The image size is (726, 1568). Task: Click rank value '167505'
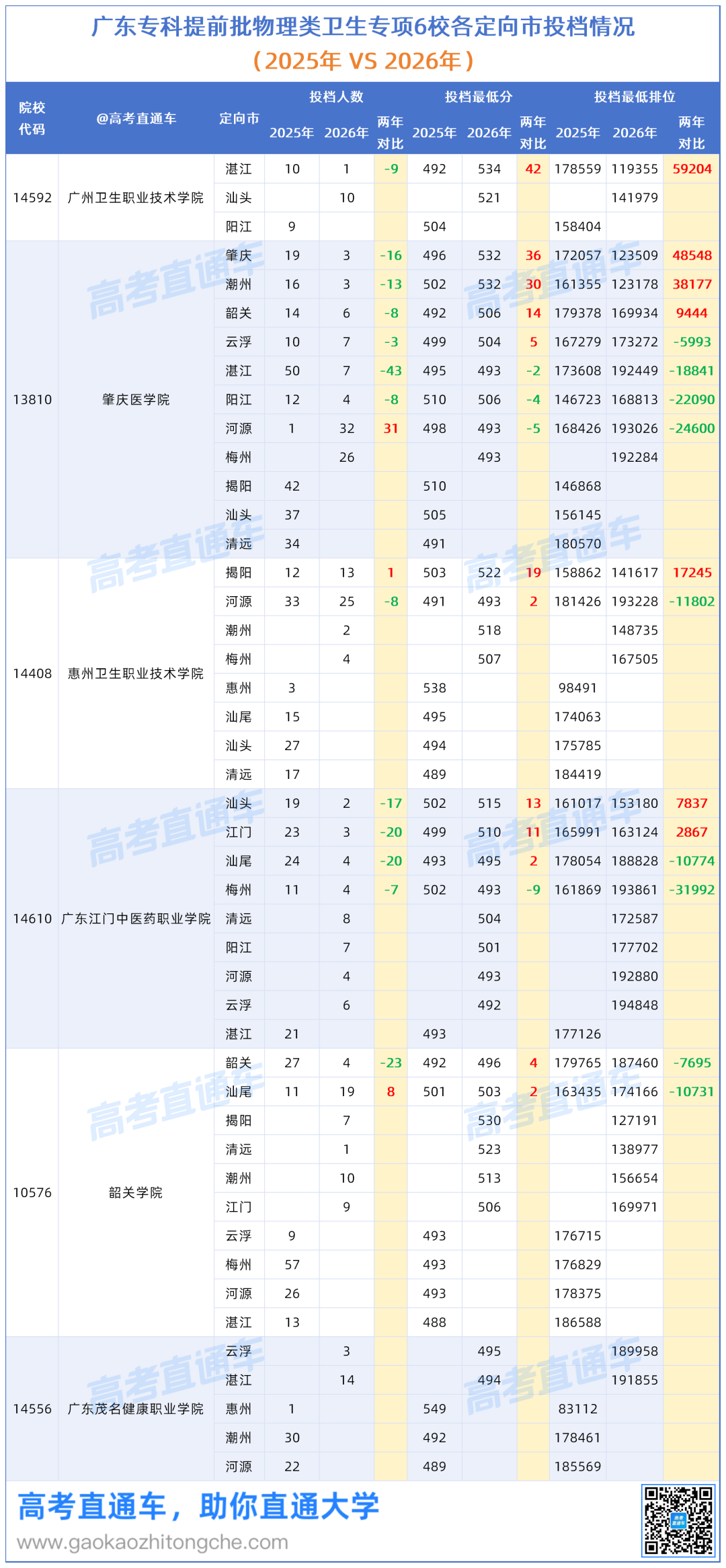(635, 659)
